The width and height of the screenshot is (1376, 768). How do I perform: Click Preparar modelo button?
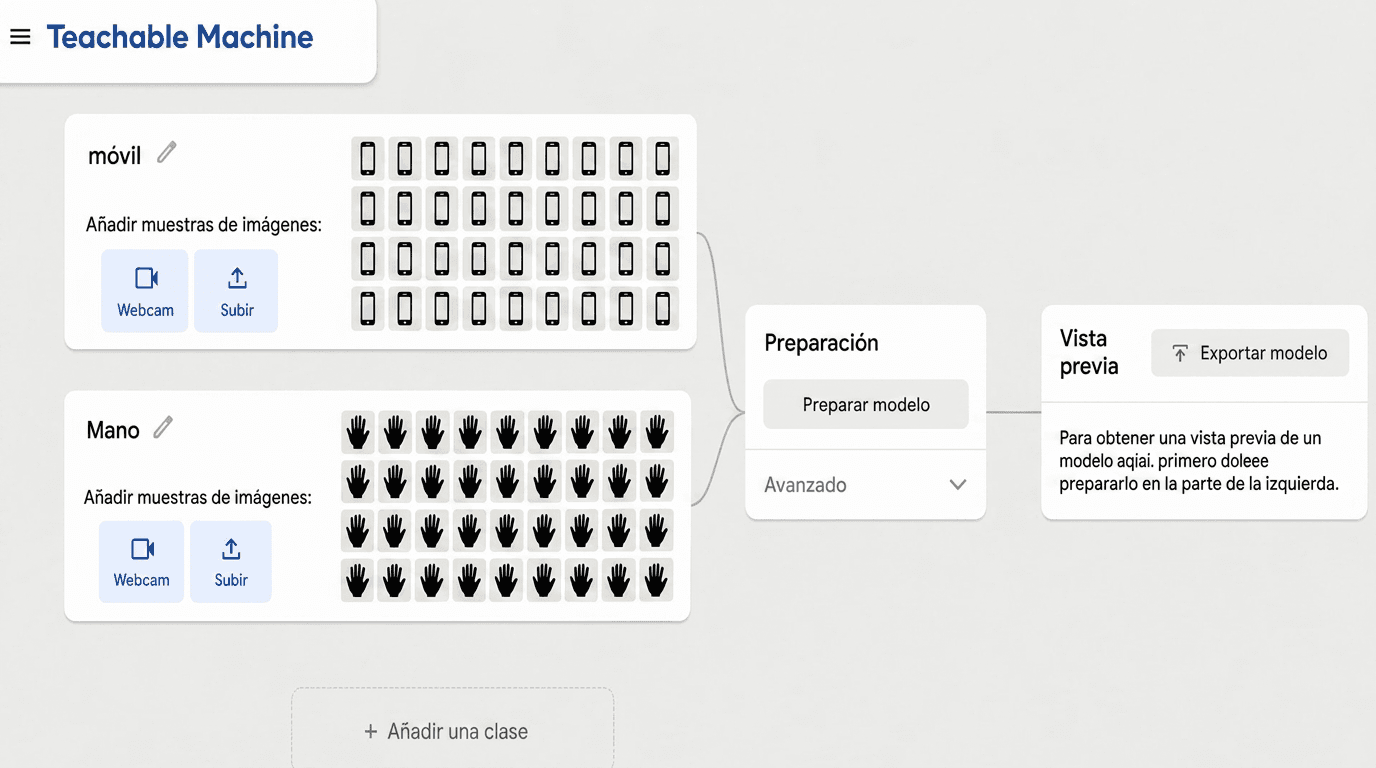866,404
